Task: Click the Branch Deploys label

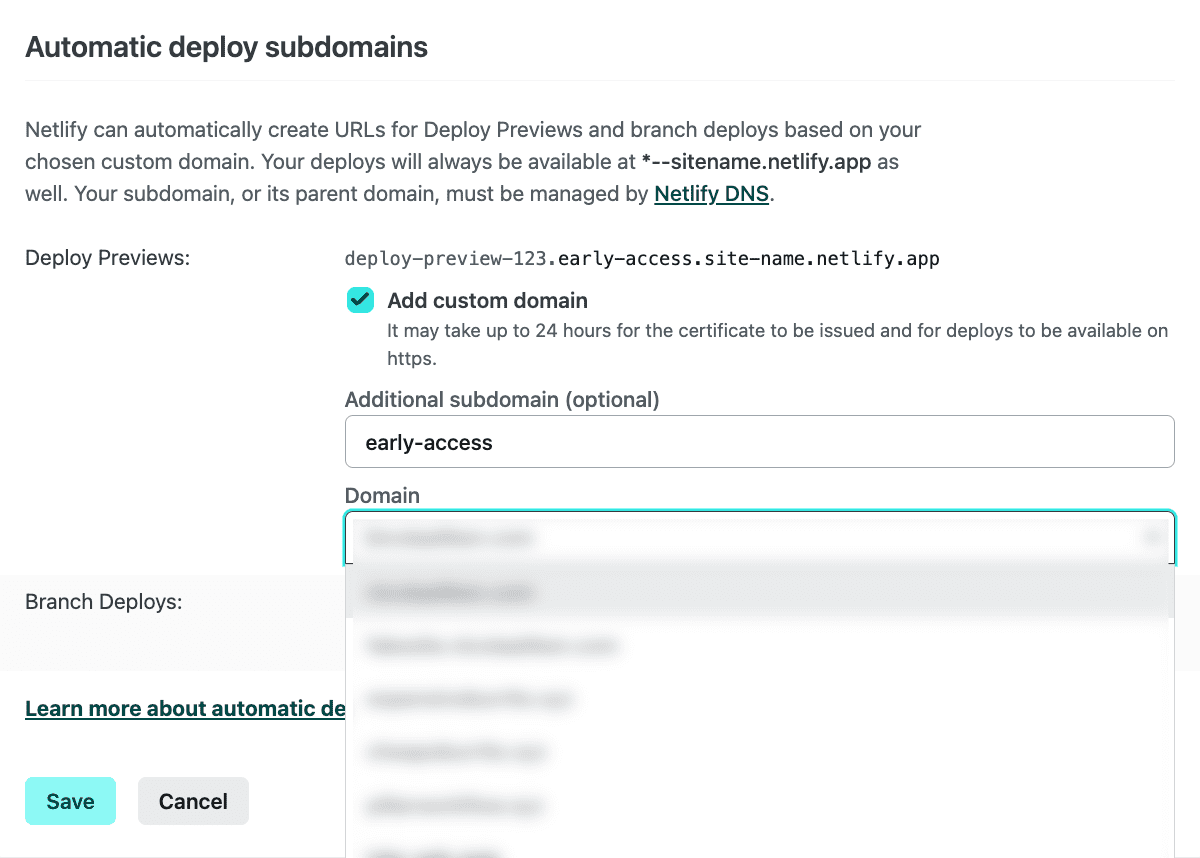Action: (x=103, y=602)
